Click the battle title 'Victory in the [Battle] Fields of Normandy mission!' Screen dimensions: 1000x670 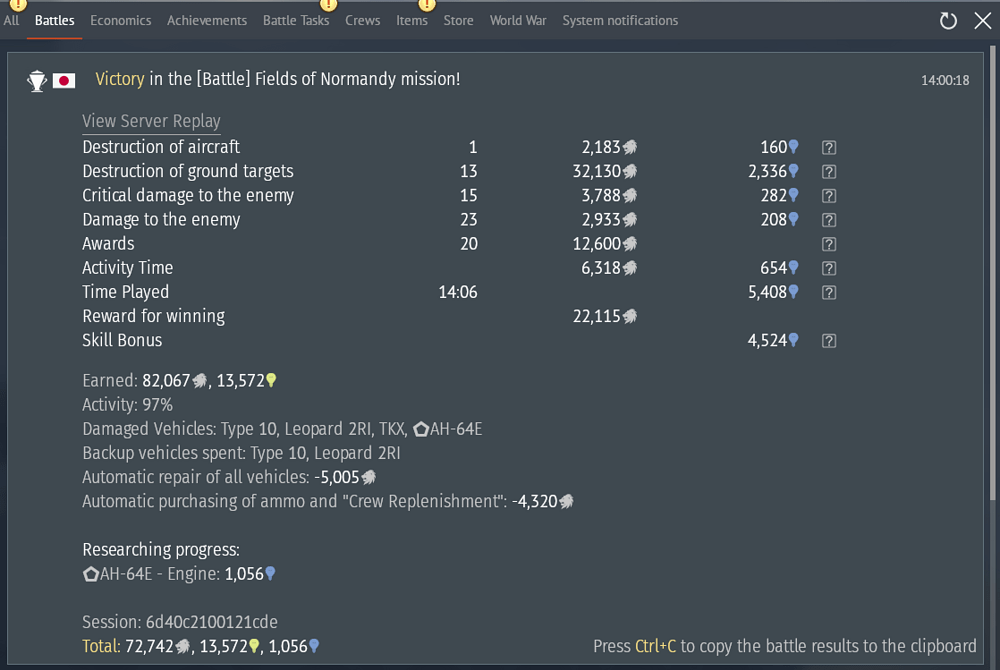click(277, 79)
